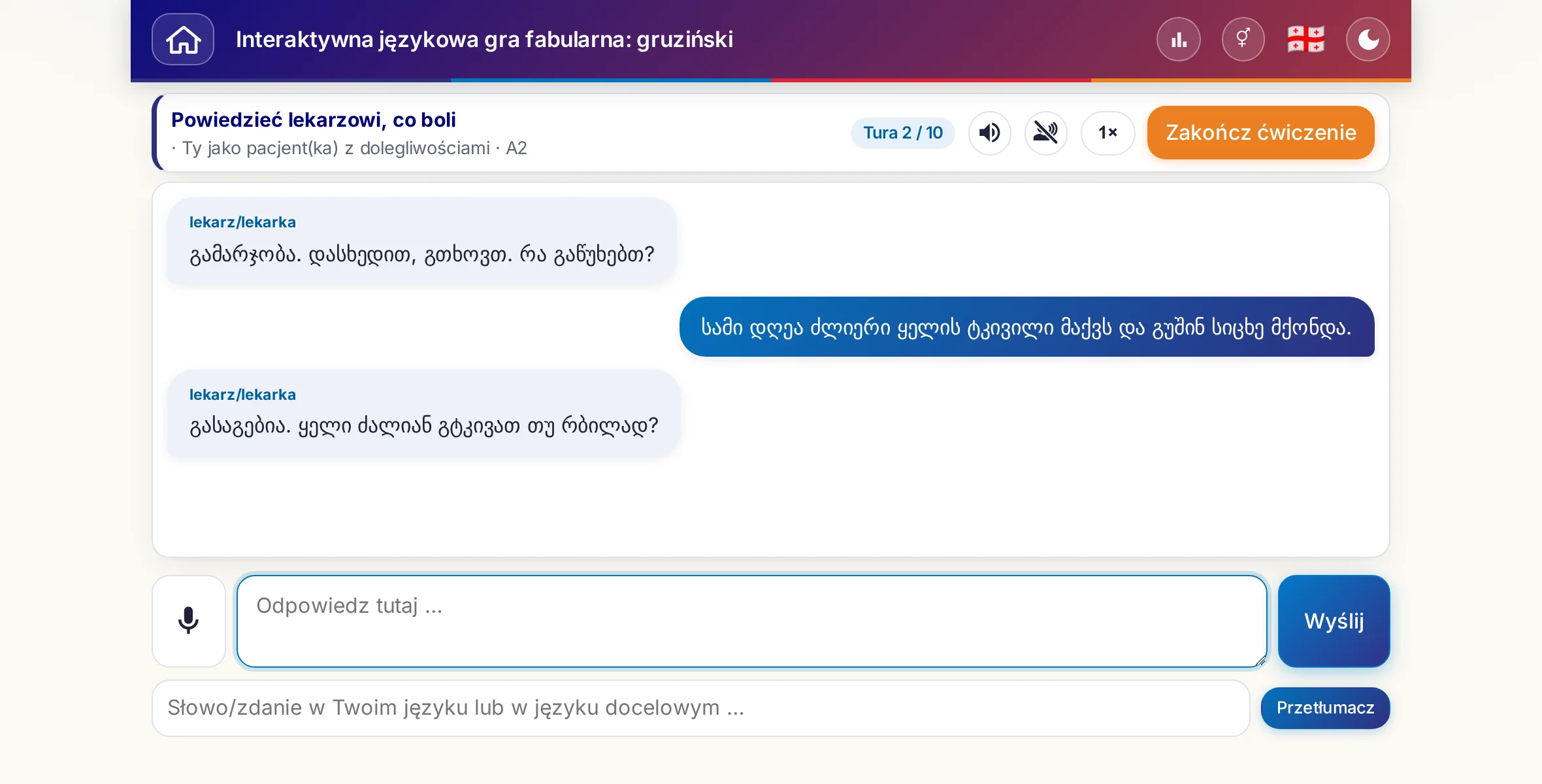1542x784 pixels.
Task: Toggle the muted voice icon
Action: pyautogui.click(x=1046, y=133)
